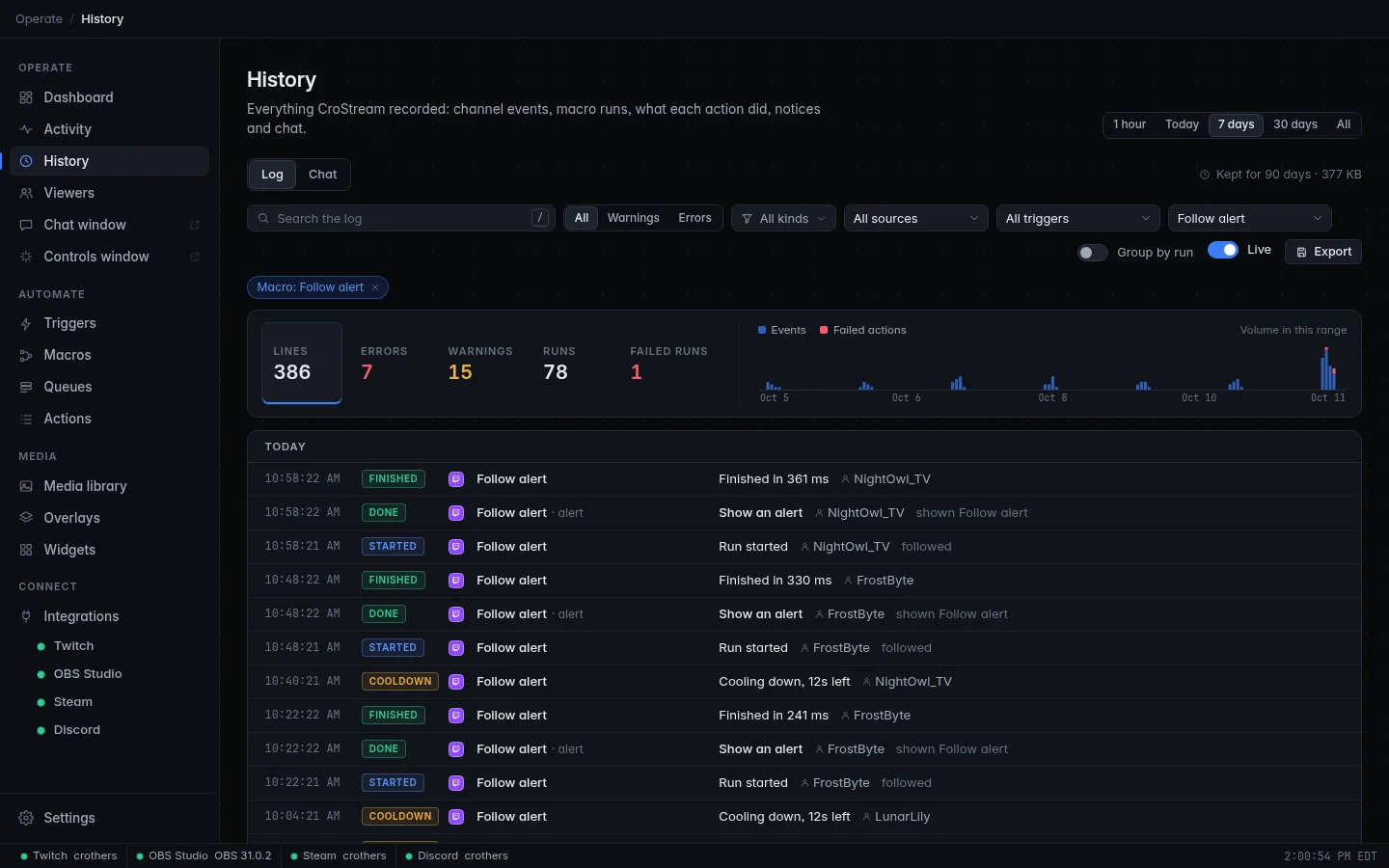Screen dimensions: 1389x868
Task: Open Controls window pop-out icon
Action: pyautogui.click(x=195, y=257)
